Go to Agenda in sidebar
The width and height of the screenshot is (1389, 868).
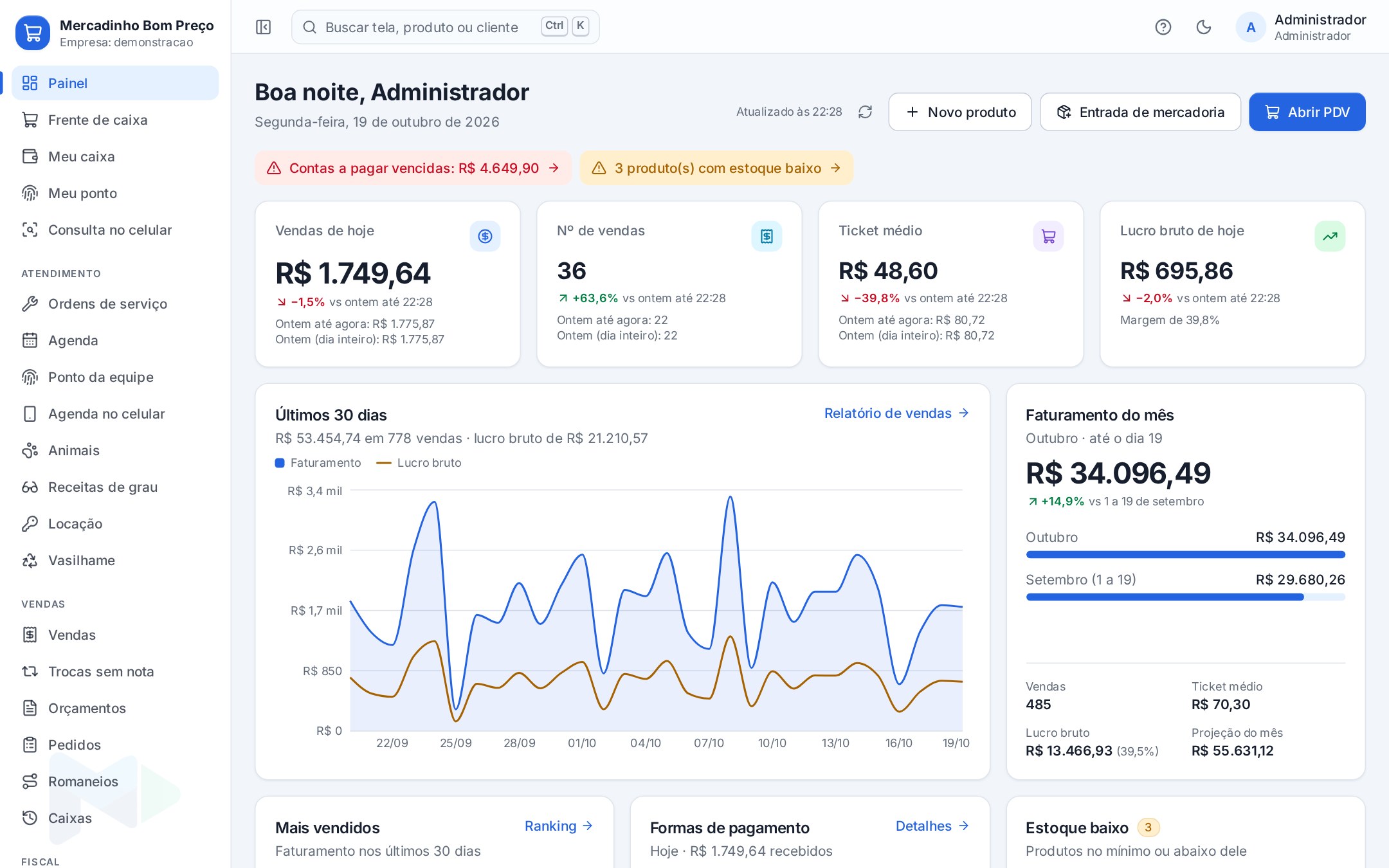coord(115,340)
